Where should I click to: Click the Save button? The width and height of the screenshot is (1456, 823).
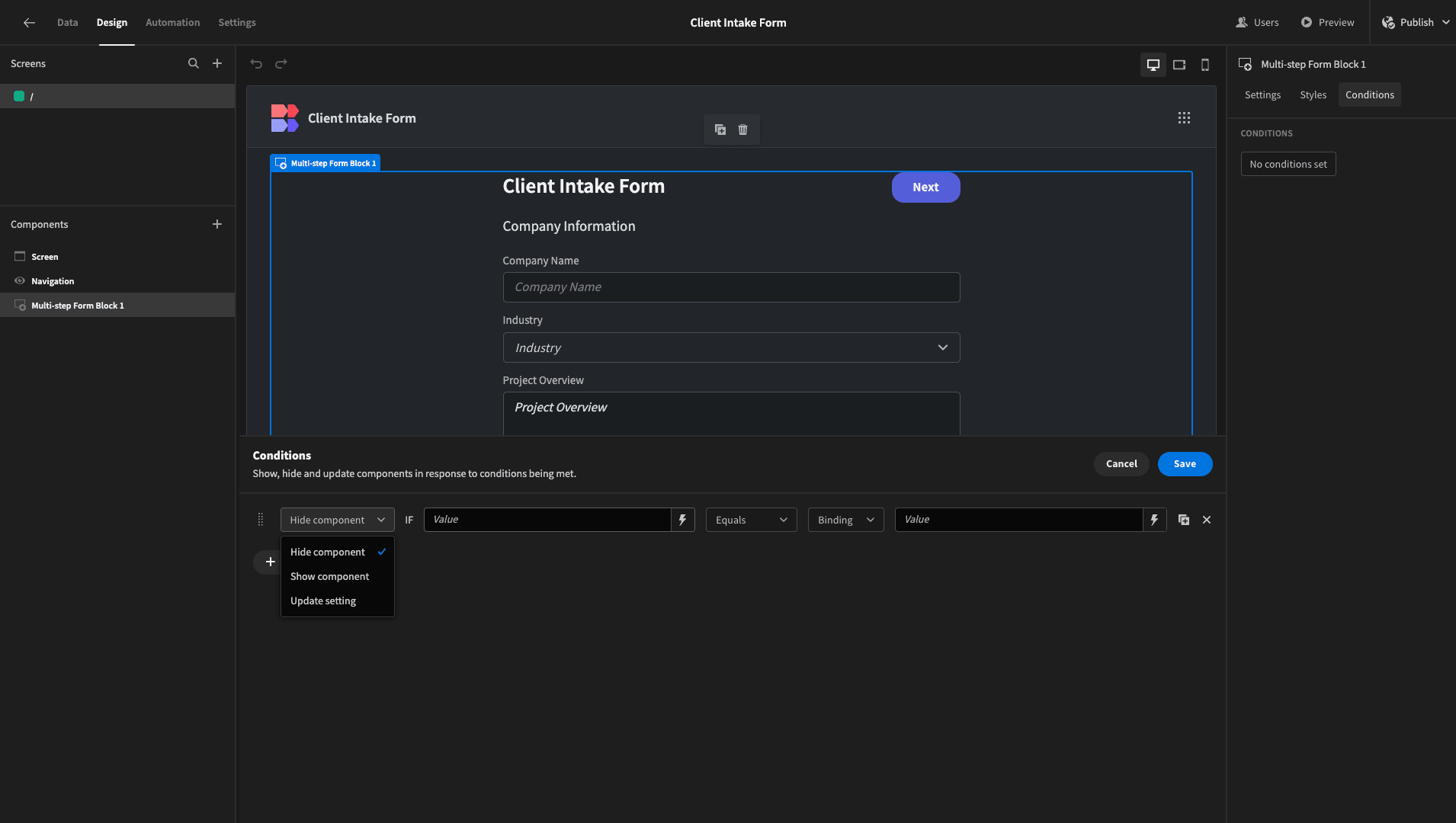click(x=1185, y=464)
